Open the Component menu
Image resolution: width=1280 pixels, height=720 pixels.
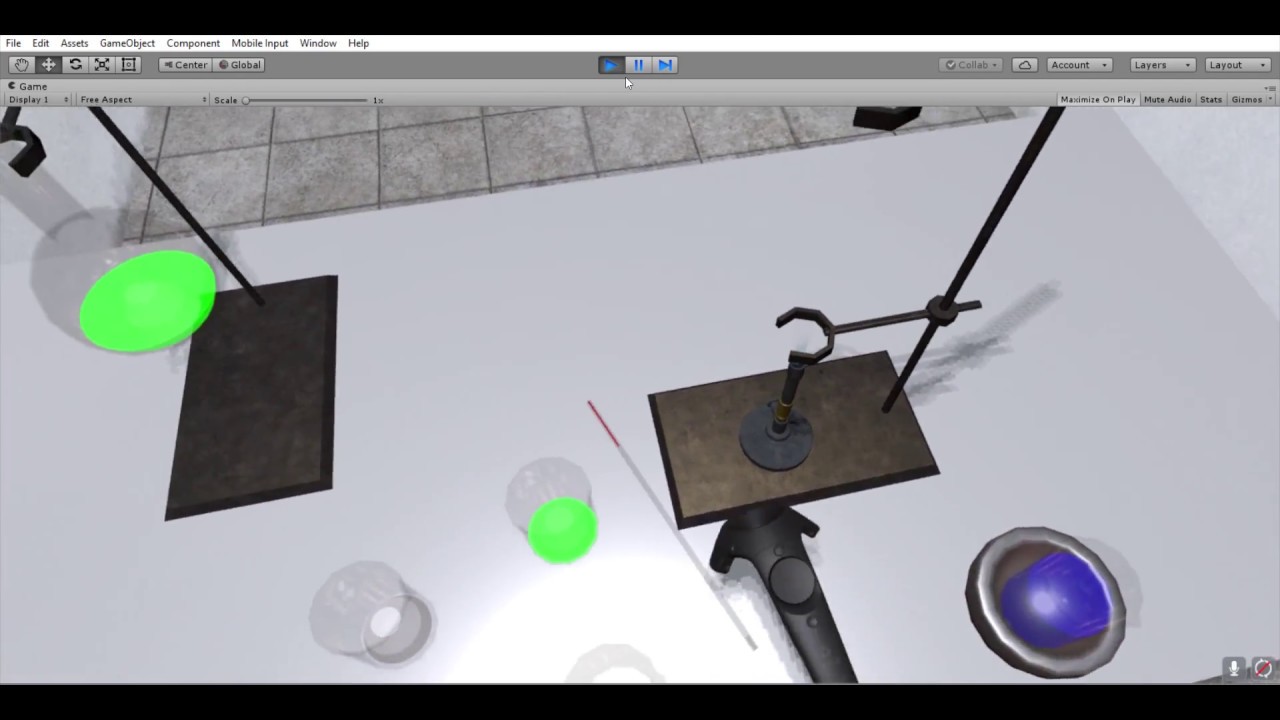click(x=193, y=43)
